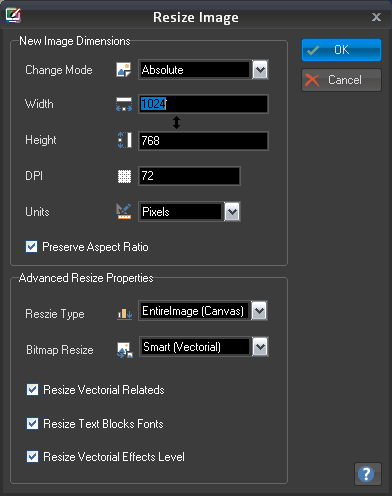Click the Units ruler icon
The image size is (392, 496).
click(124, 212)
